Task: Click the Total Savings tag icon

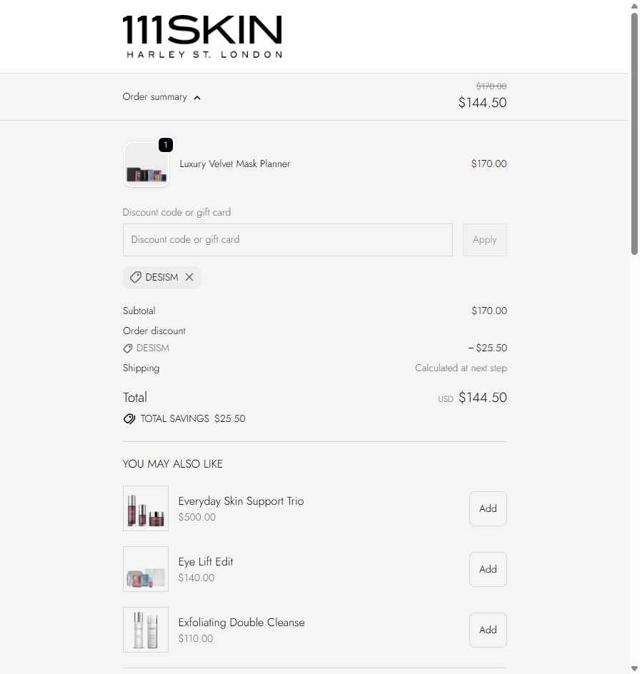Action: point(129,419)
